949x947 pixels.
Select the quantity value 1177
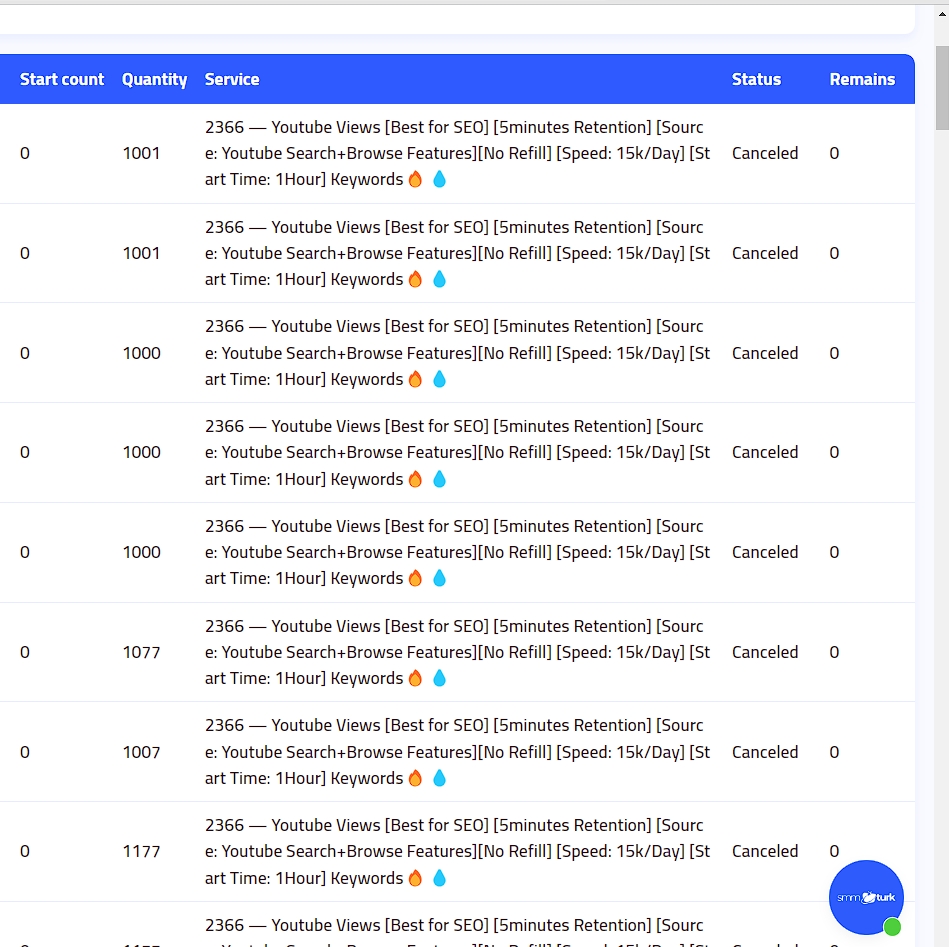tap(142, 851)
